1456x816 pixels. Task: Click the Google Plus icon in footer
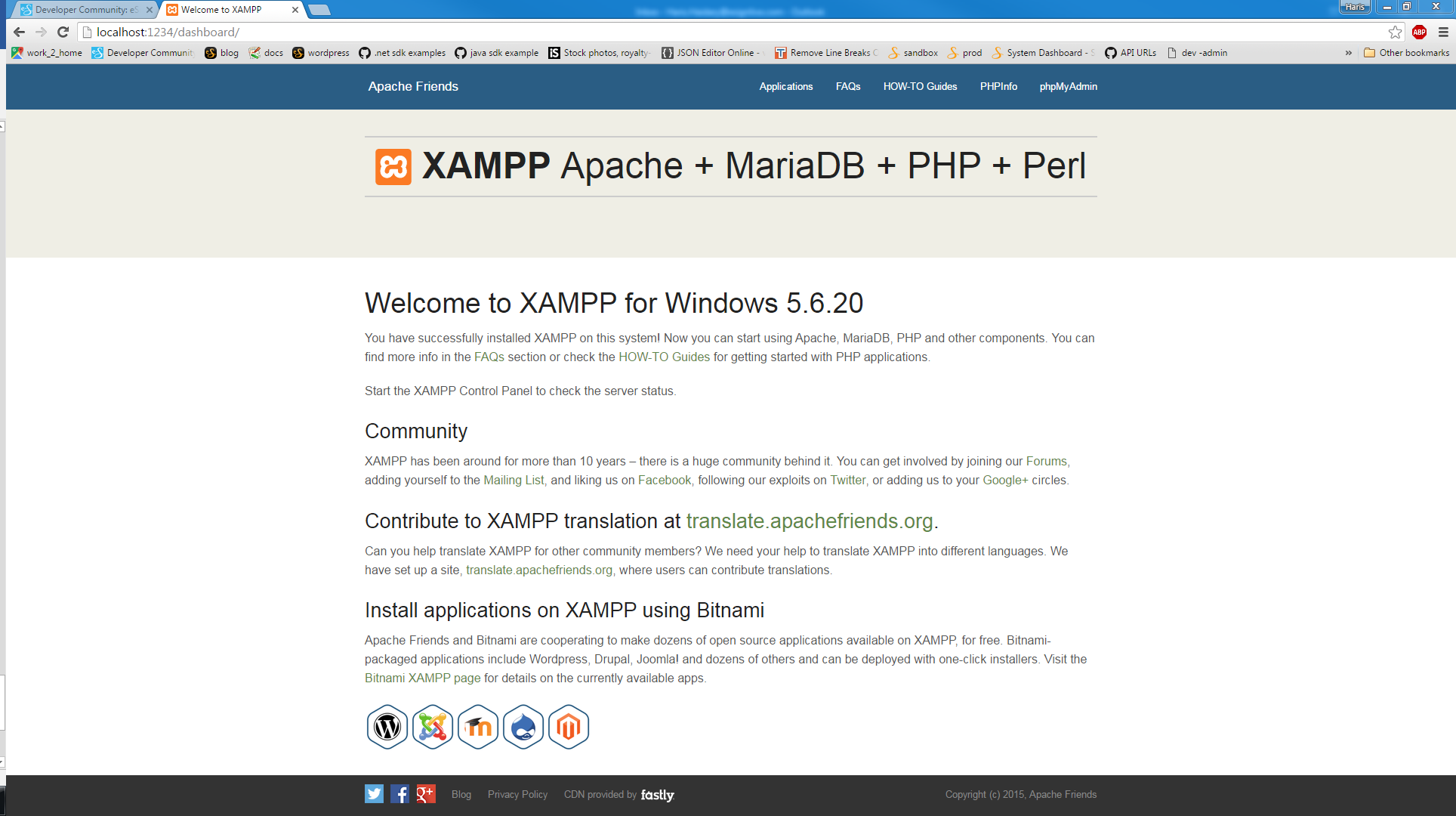pyautogui.click(x=424, y=793)
